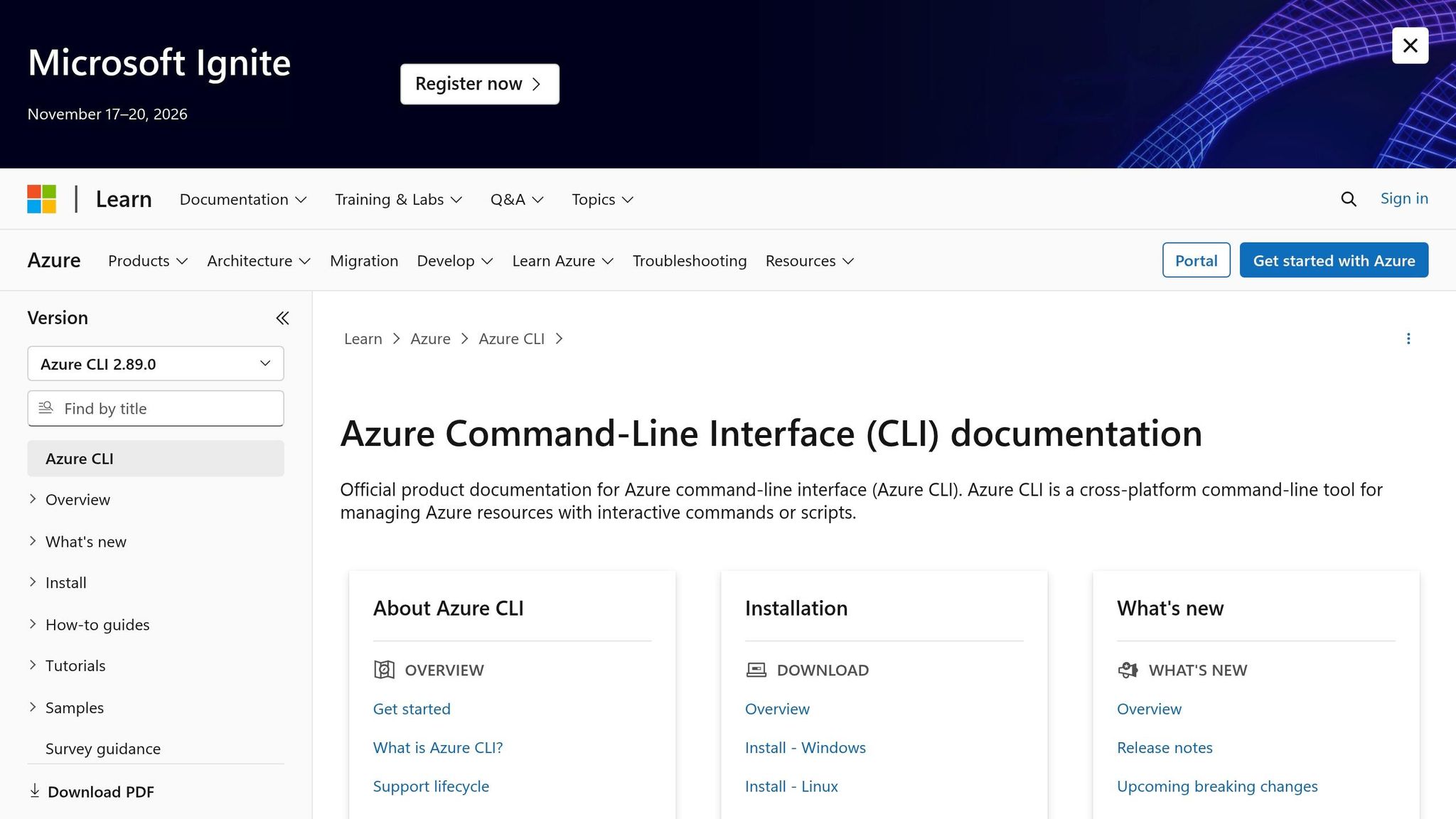
Task: Expand the Develop menu
Action: (x=455, y=261)
